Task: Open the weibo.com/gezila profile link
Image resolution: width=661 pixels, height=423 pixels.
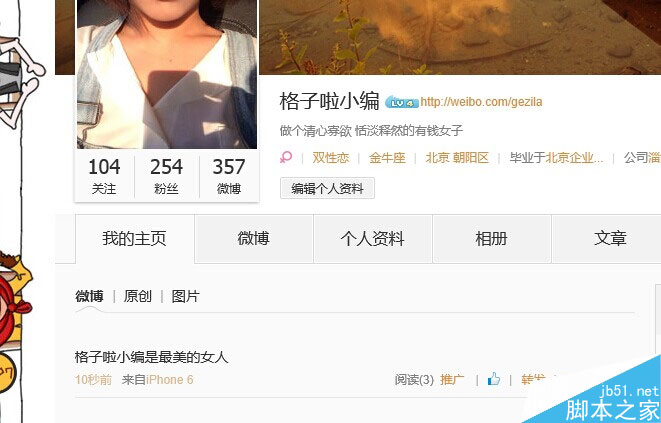Action: 481,102
